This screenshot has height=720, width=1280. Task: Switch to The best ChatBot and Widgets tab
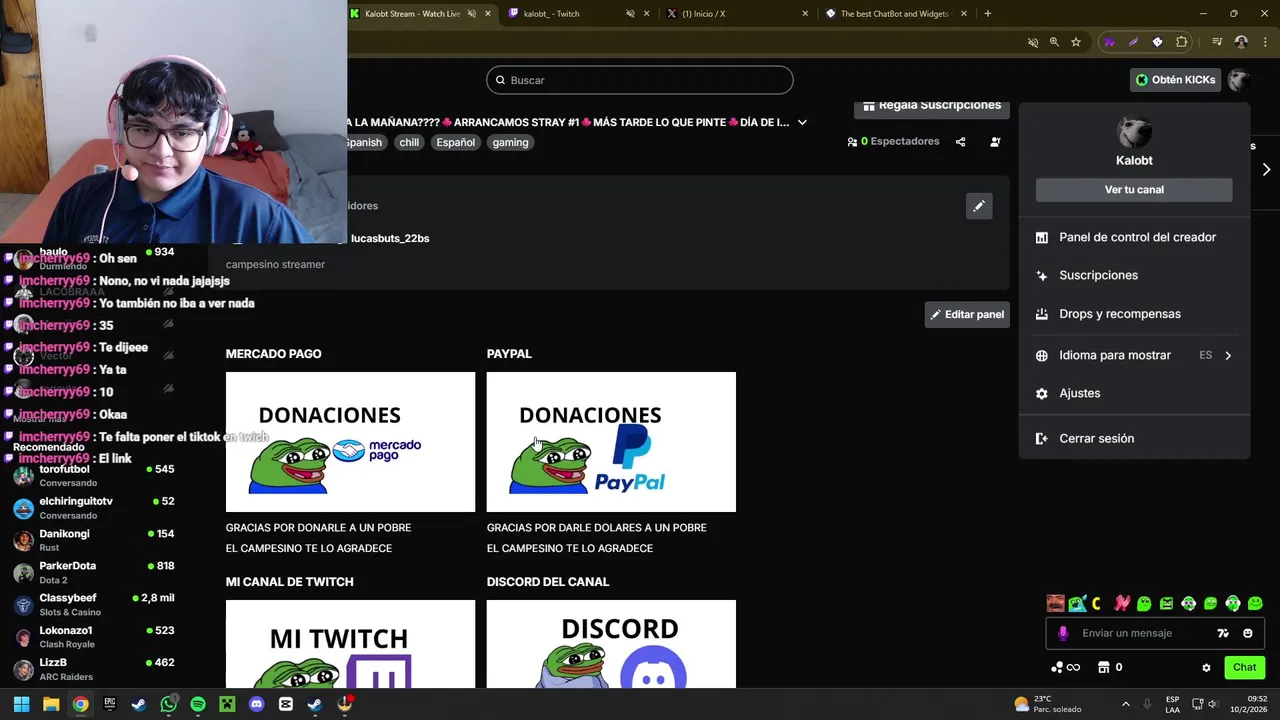[x=895, y=14]
